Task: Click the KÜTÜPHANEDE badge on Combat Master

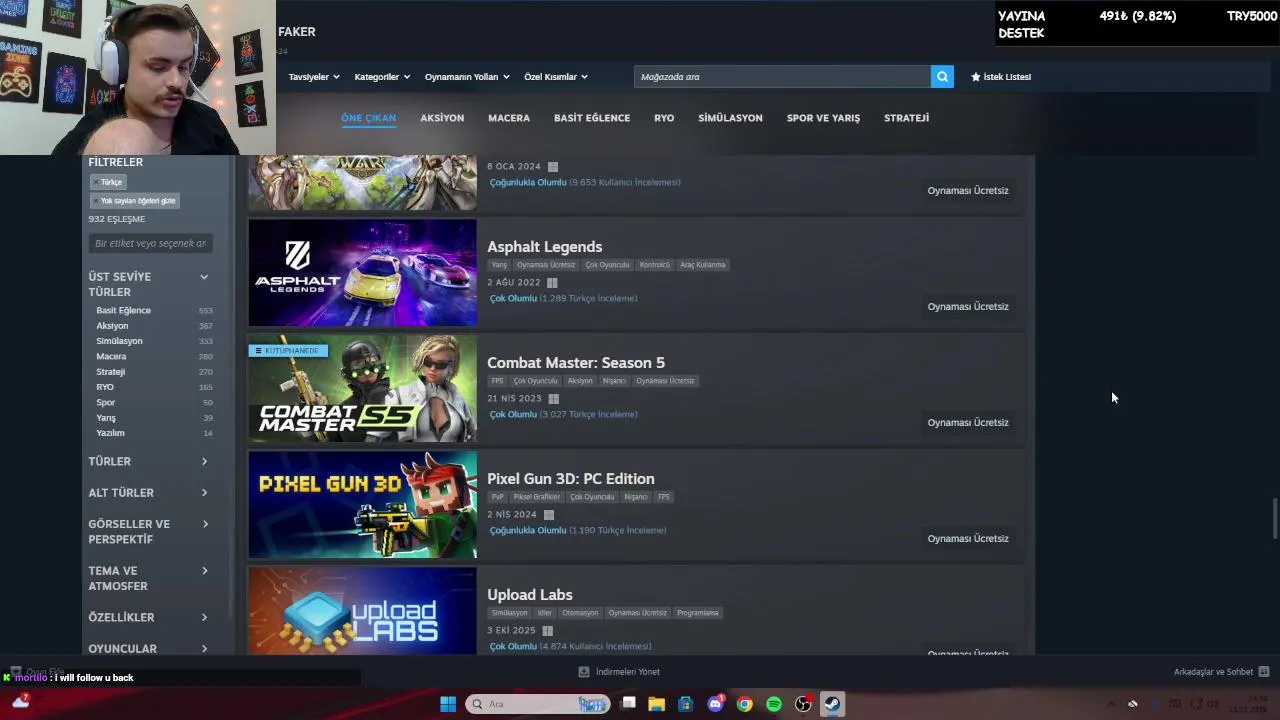Action: click(x=288, y=351)
